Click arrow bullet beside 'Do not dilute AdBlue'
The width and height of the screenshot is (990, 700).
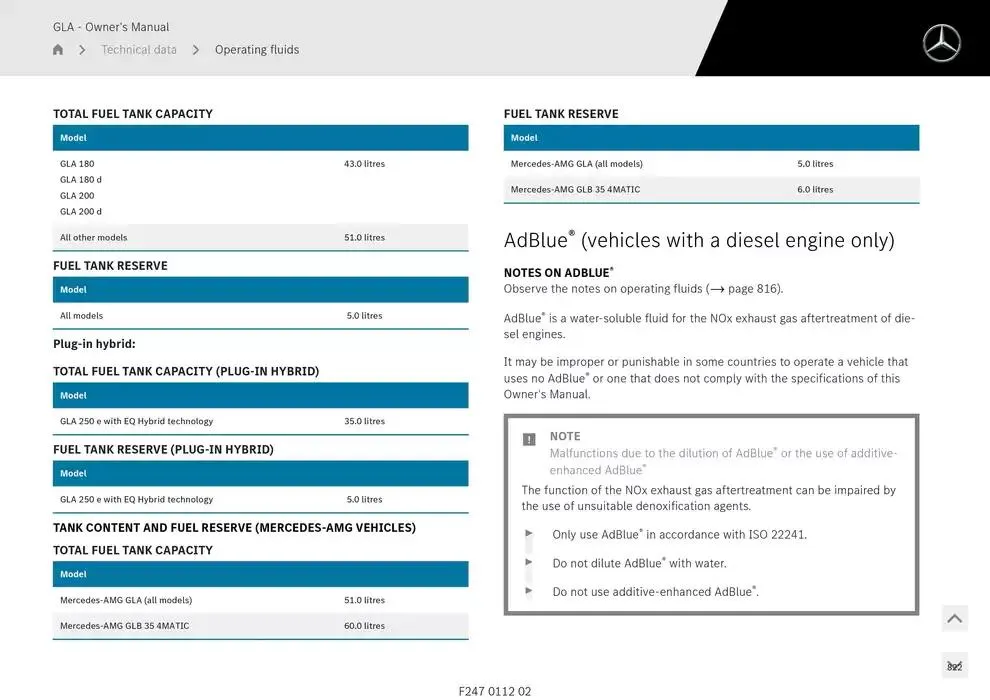(529, 562)
